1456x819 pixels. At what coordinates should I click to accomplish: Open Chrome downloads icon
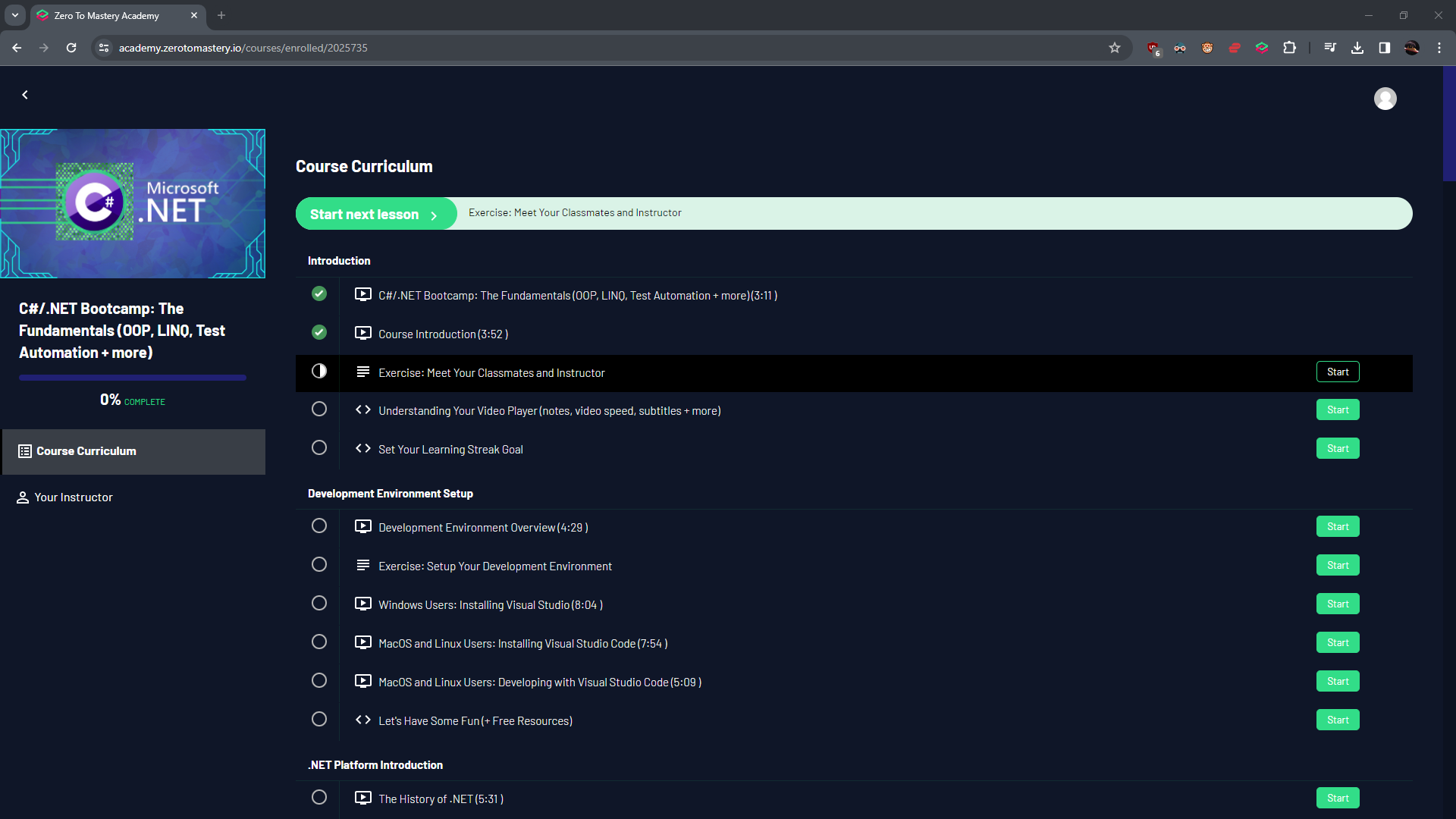pyautogui.click(x=1357, y=48)
